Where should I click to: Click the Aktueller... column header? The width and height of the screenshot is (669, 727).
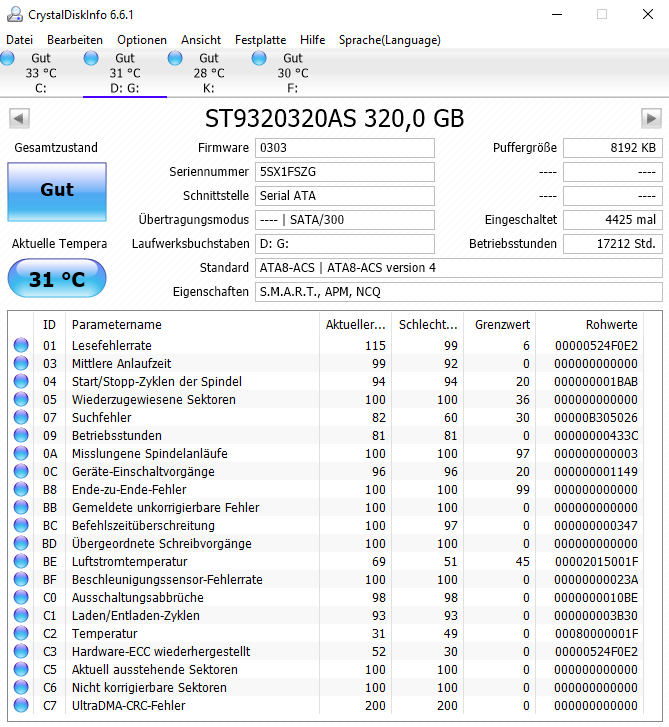[x=356, y=325]
